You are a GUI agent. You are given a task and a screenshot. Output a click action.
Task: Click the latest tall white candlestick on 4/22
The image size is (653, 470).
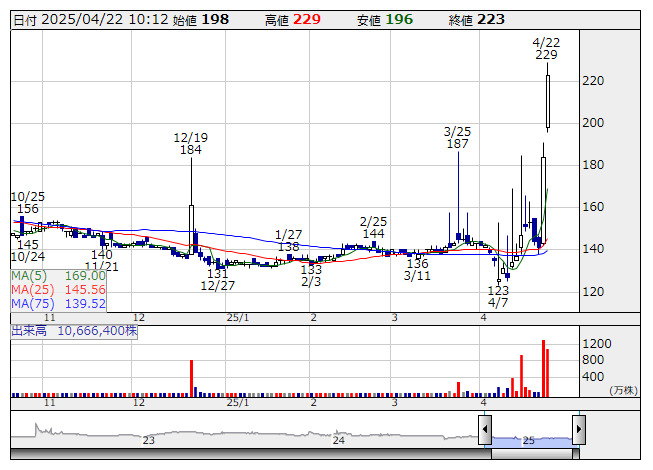click(548, 102)
